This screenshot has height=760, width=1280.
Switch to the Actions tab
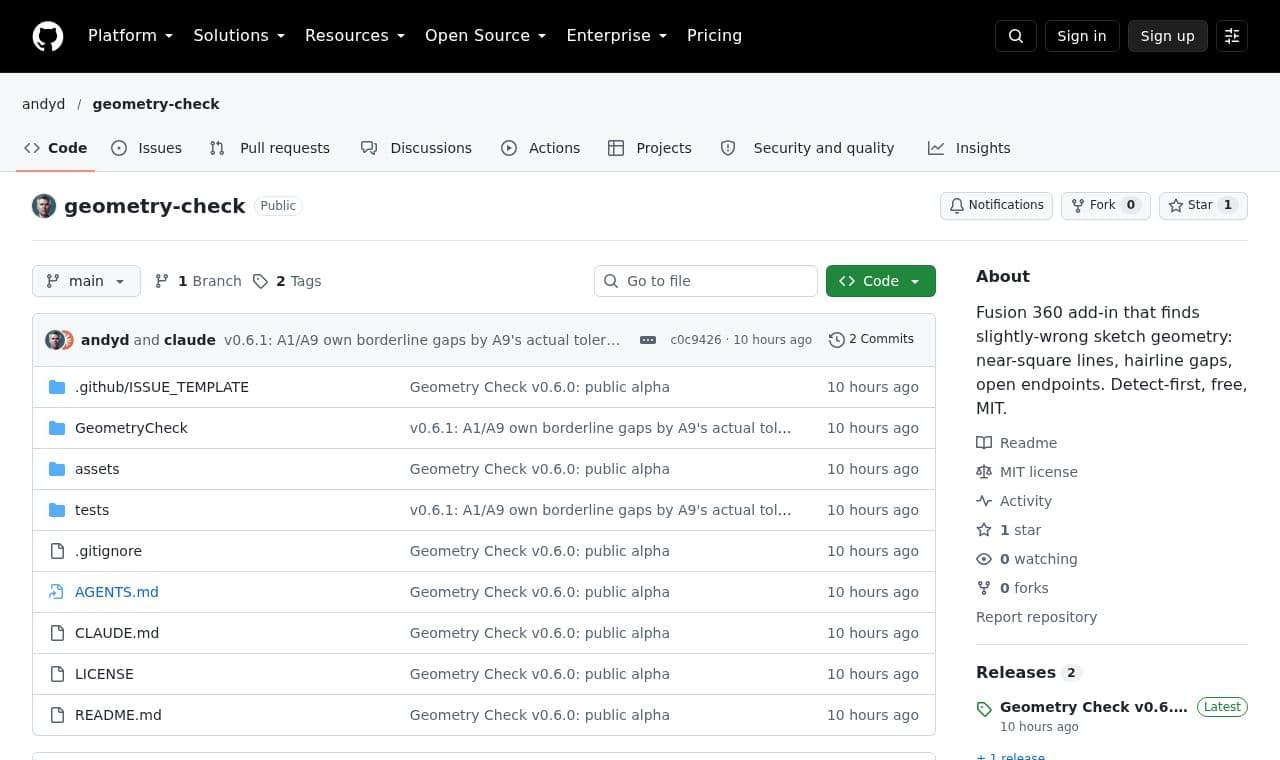point(541,148)
